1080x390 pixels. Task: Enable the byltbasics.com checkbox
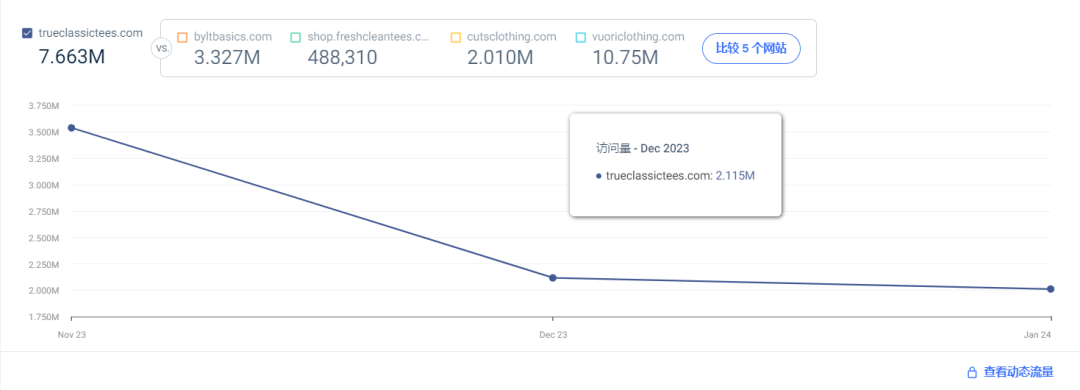click(x=183, y=37)
